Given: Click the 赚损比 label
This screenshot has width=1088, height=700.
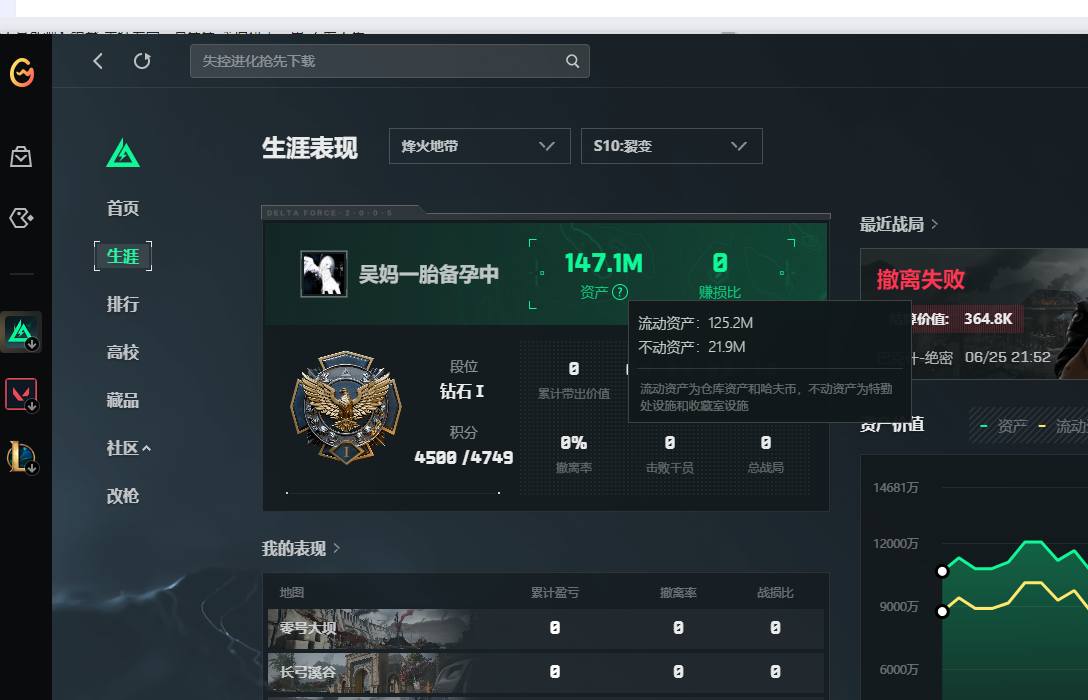Looking at the screenshot, I should point(720,292).
